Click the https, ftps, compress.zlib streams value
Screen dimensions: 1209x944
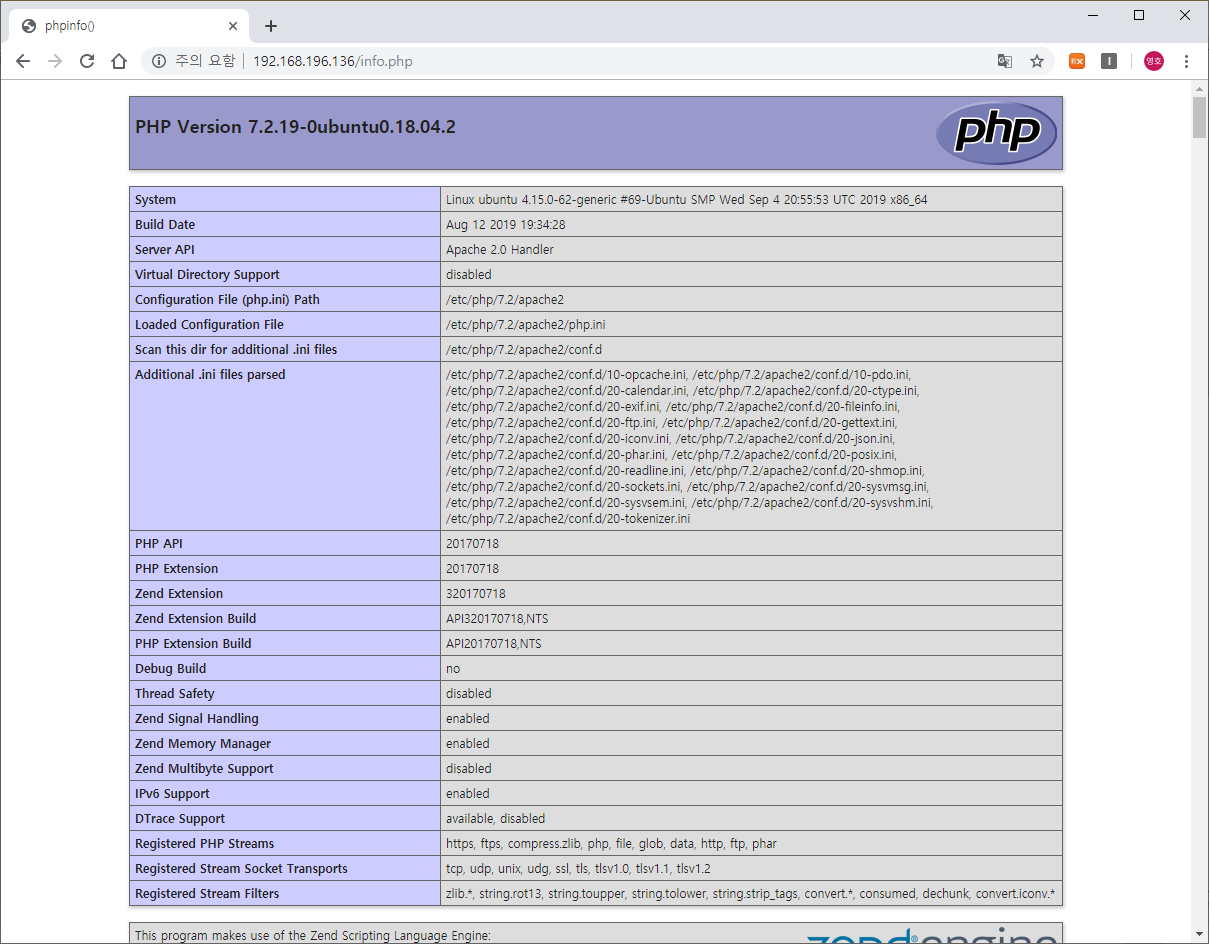tap(611, 844)
